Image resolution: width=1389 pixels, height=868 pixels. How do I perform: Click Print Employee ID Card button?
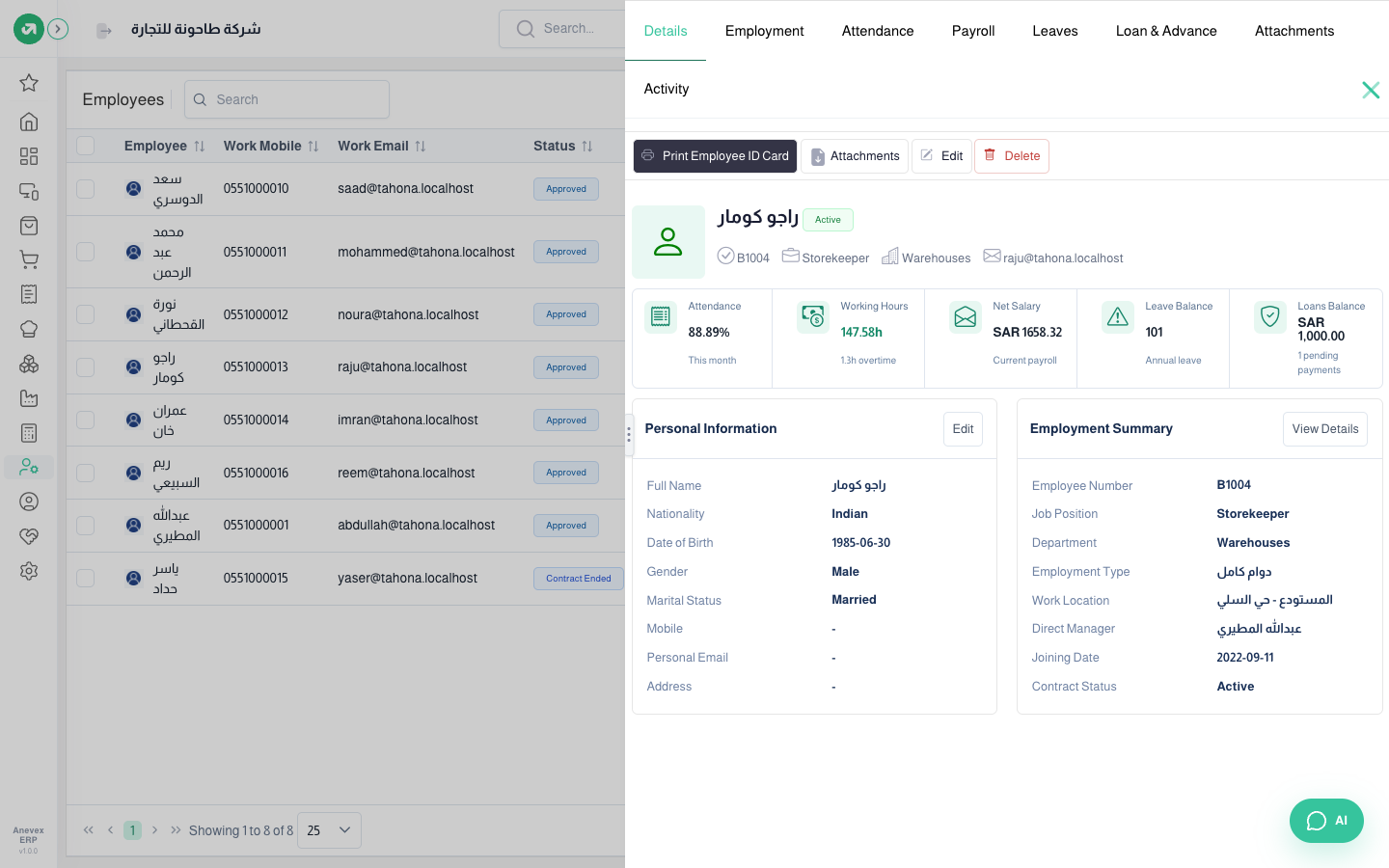tap(715, 156)
